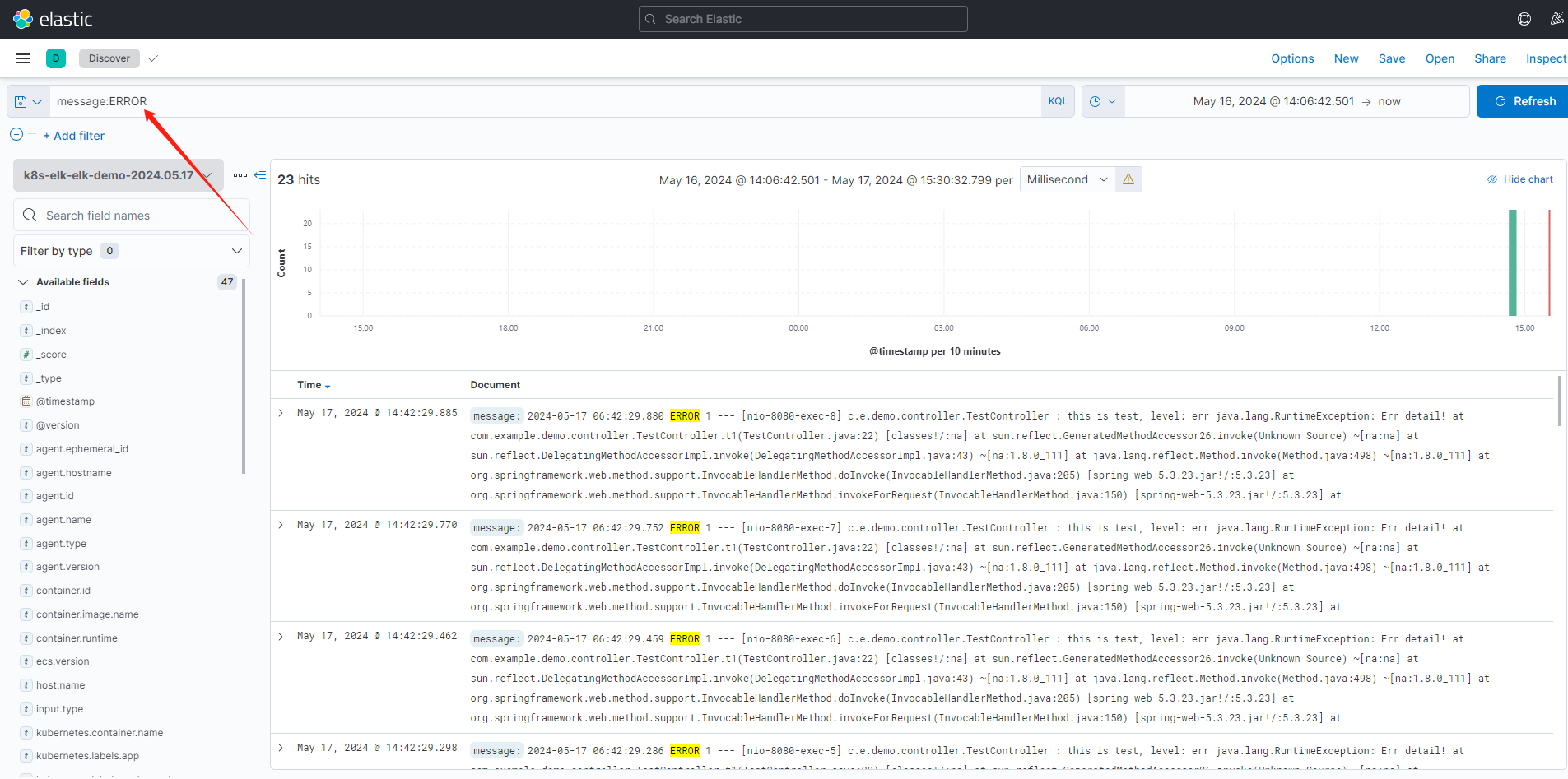The height and width of the screenshot is (779, 1568).
Task: Open the Options menu
Action: (1292, 58)
